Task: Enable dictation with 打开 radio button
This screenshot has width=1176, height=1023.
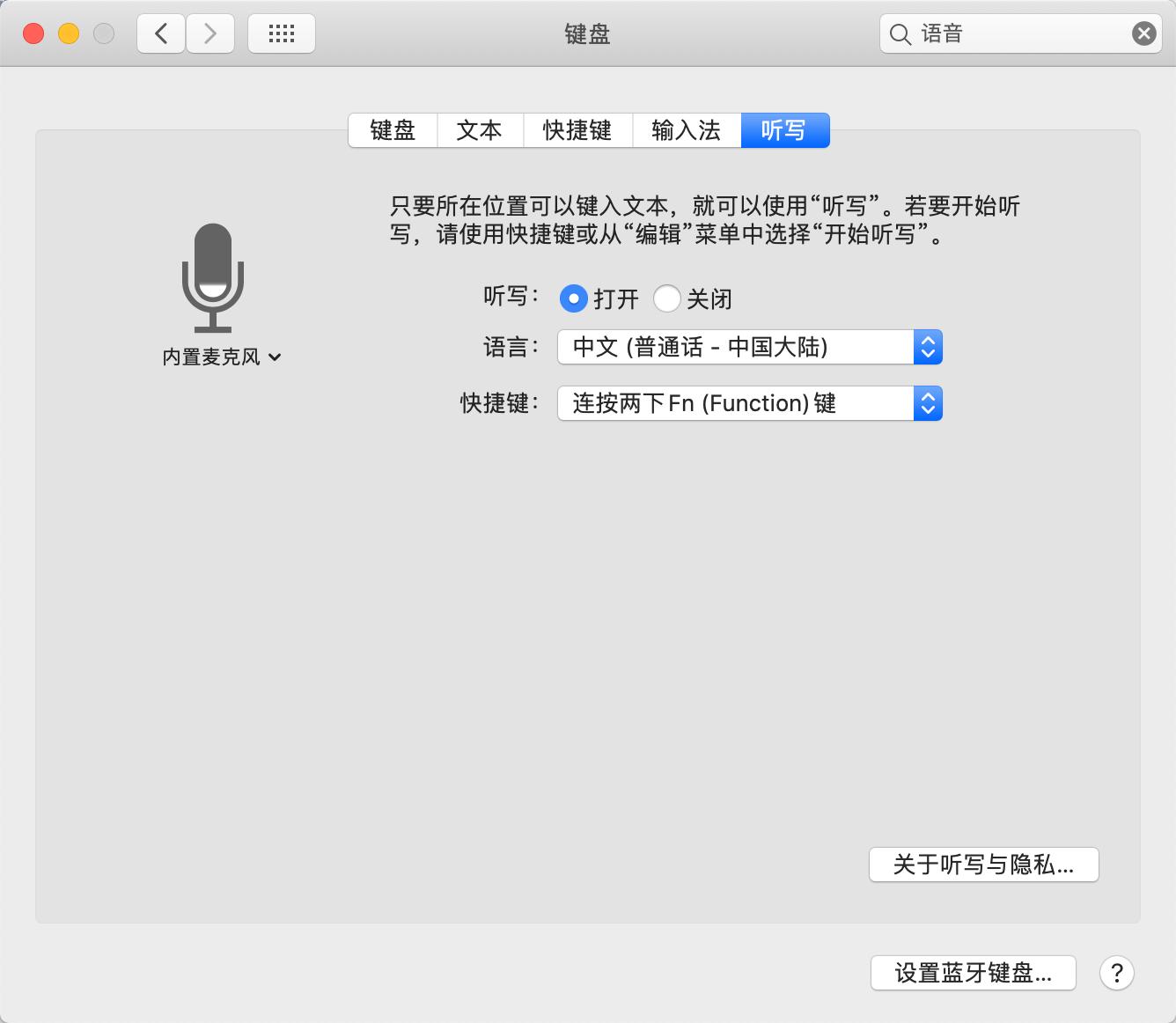Action: click(573, 298)
